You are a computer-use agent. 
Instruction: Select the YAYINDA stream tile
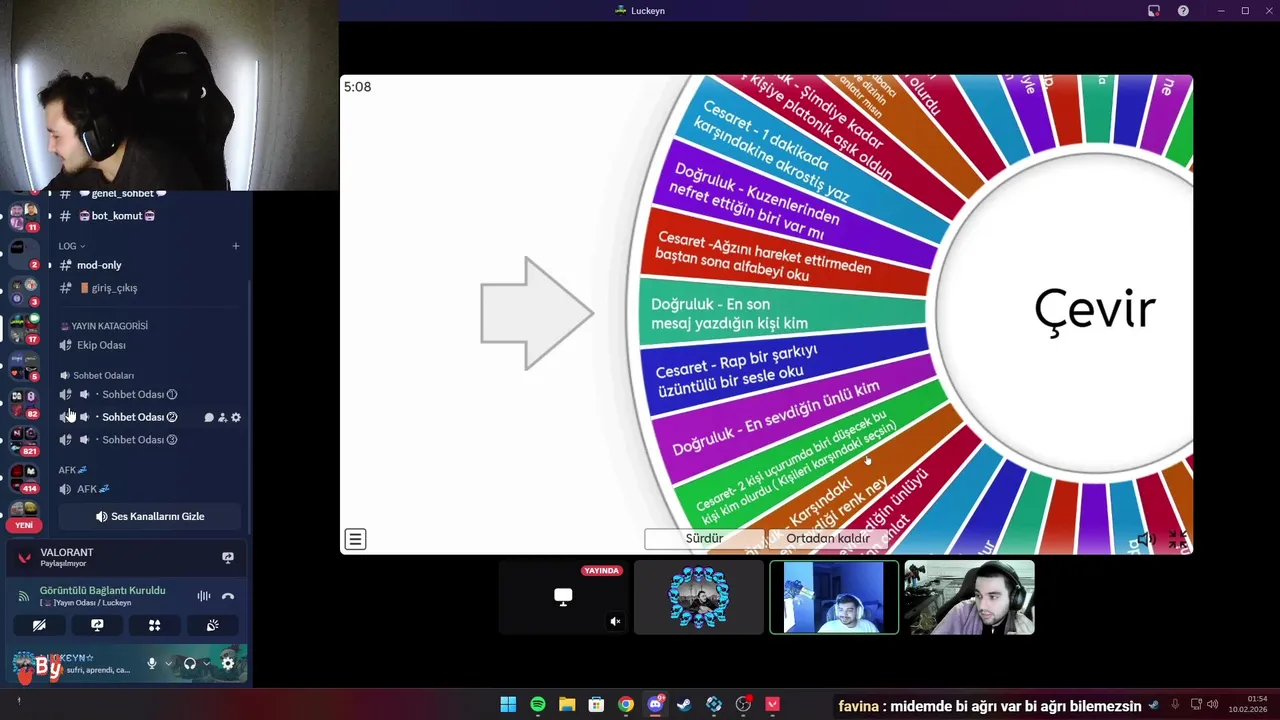click(563, 597)
